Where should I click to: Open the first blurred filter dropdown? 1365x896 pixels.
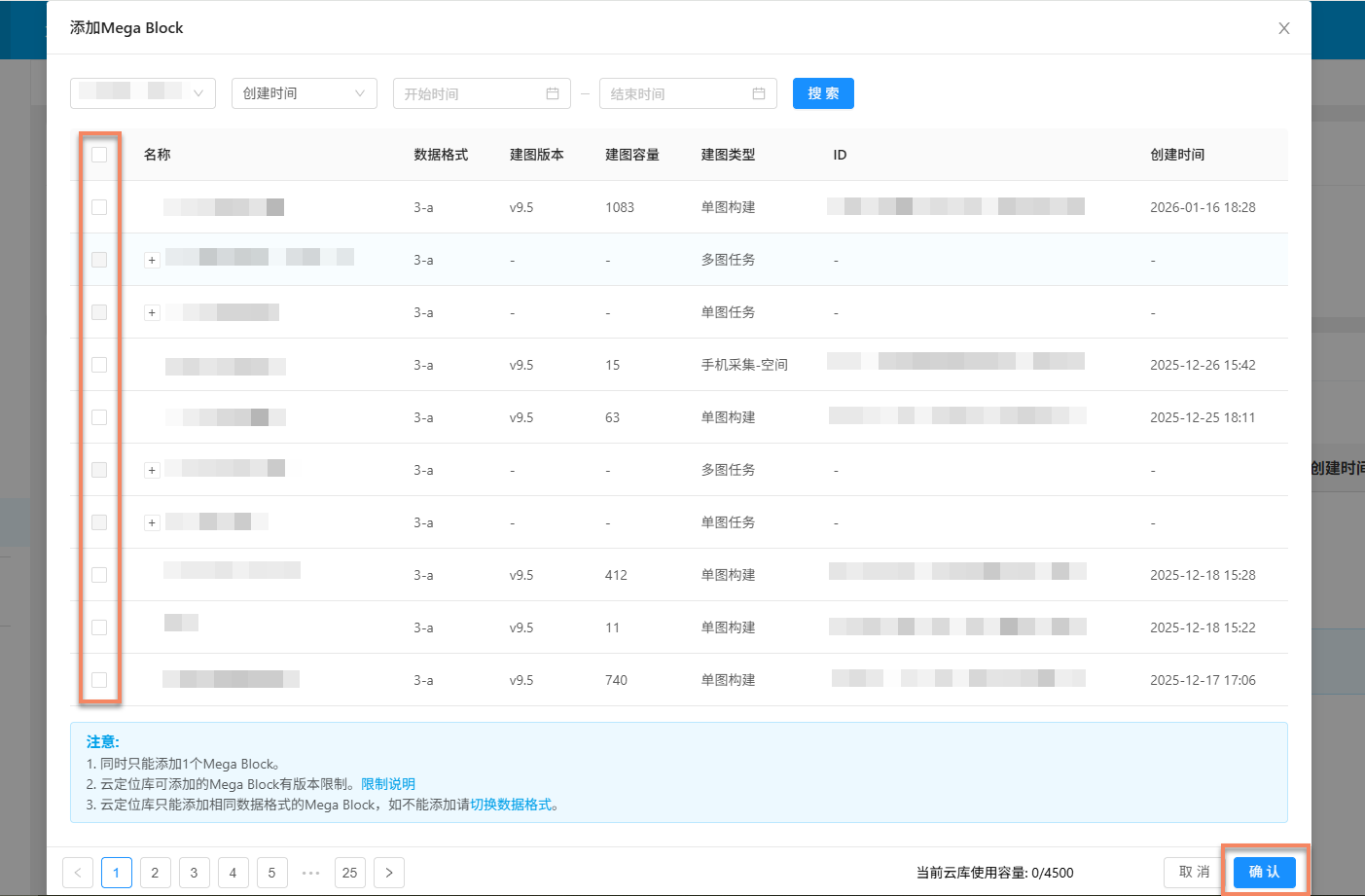point(143,93)
